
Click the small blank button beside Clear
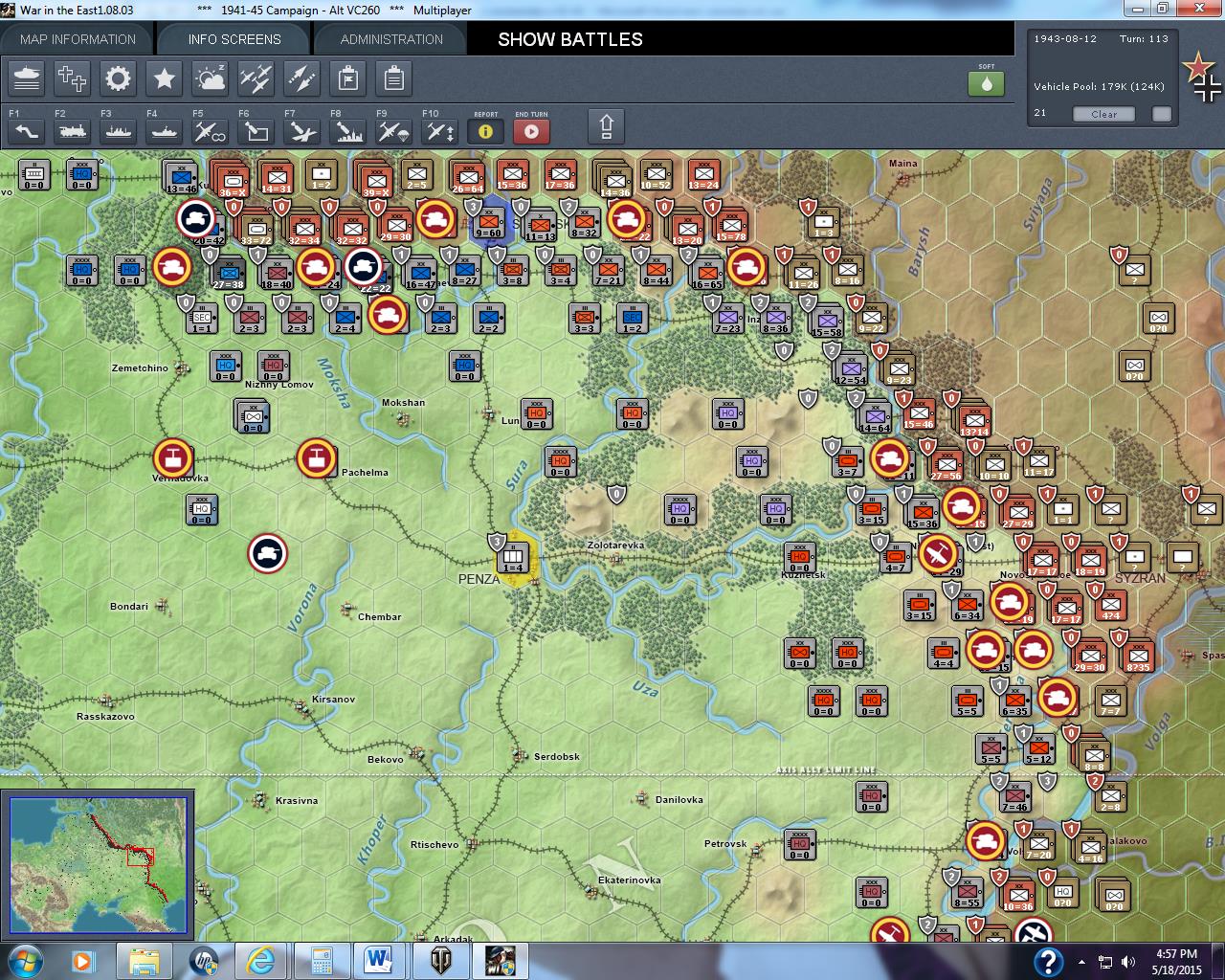coord(1161,114)
